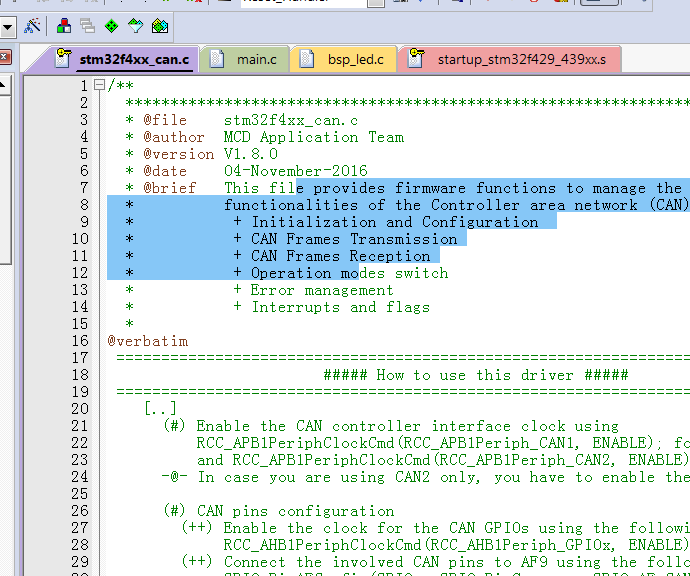The image size is (690, 576).
Task: Open the target selection dropdown arrow
Action: (7, 25)
